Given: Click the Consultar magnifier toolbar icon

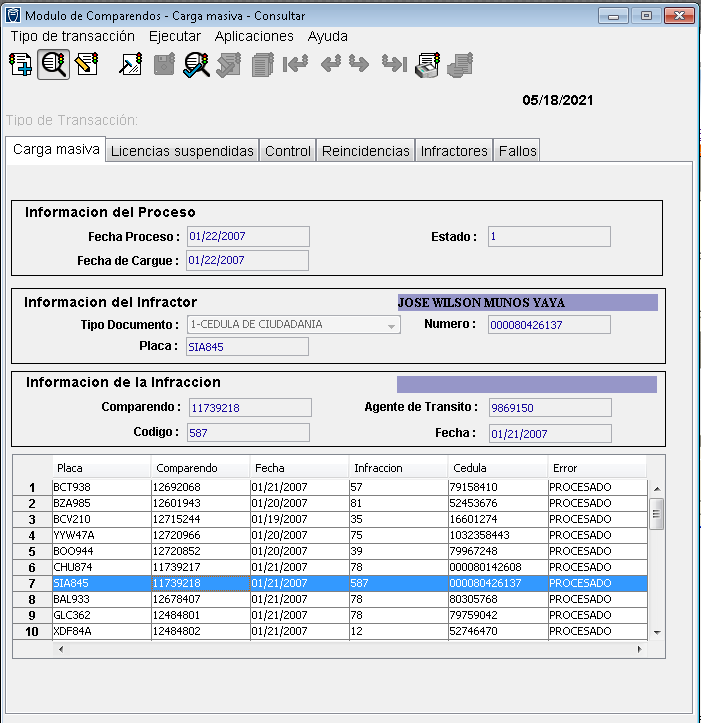Looking at the screenshot, I should click(x=53, y=66).
